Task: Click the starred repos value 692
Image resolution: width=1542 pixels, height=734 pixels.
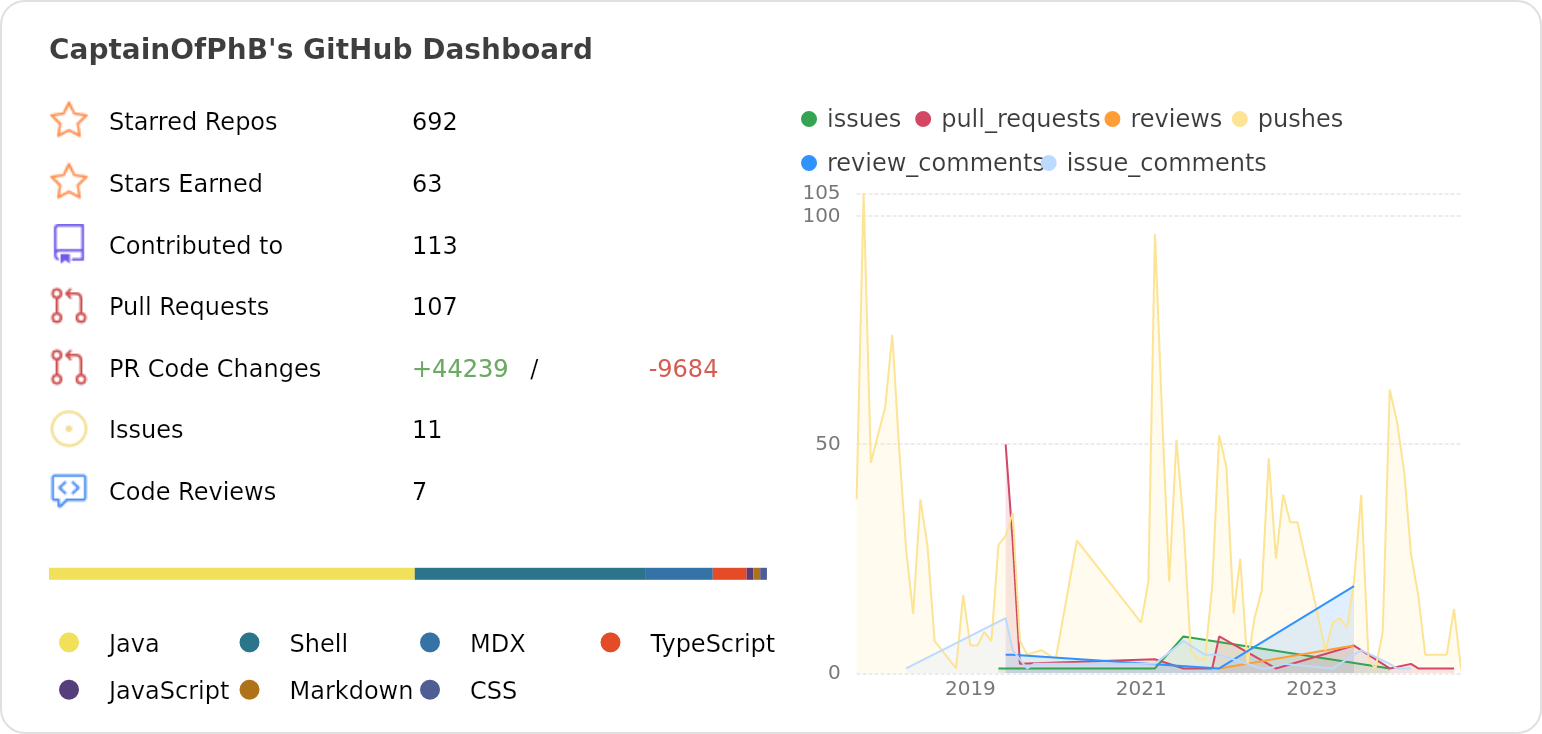Action: click(x=435, y=122)
